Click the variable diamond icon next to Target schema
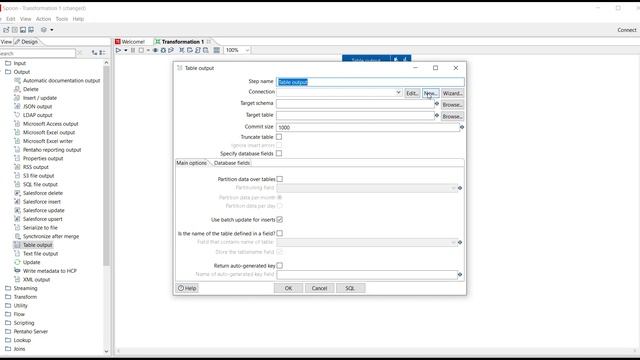Image resolution: width=640 pixels, height=360 pixels. tap(437, 104)
